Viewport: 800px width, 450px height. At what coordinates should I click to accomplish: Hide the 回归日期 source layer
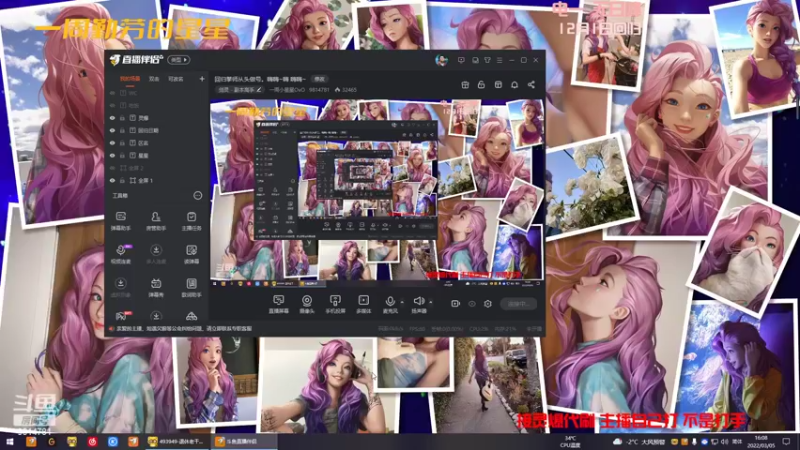(112, 131)
